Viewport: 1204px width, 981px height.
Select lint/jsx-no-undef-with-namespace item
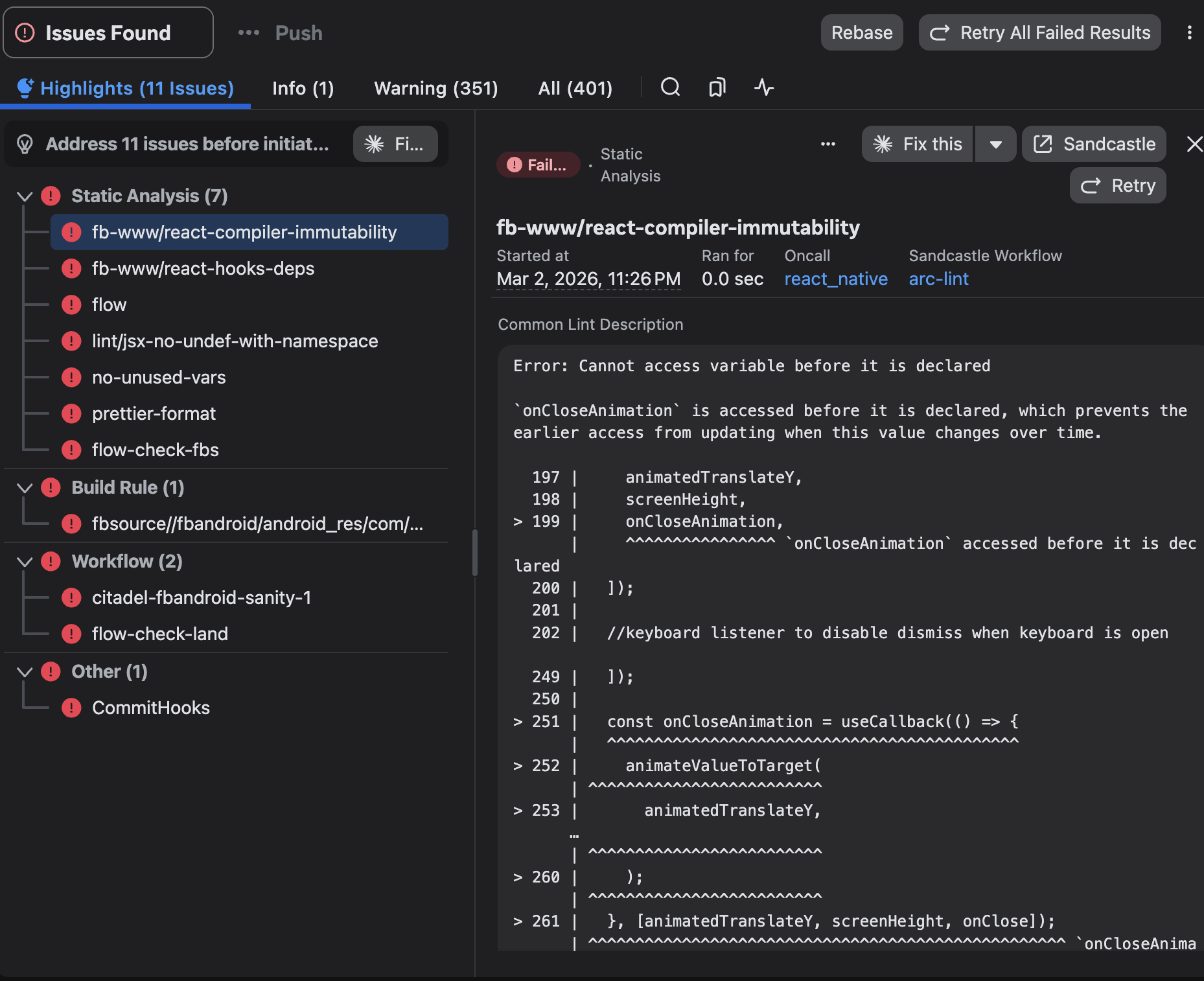point(249,341)
